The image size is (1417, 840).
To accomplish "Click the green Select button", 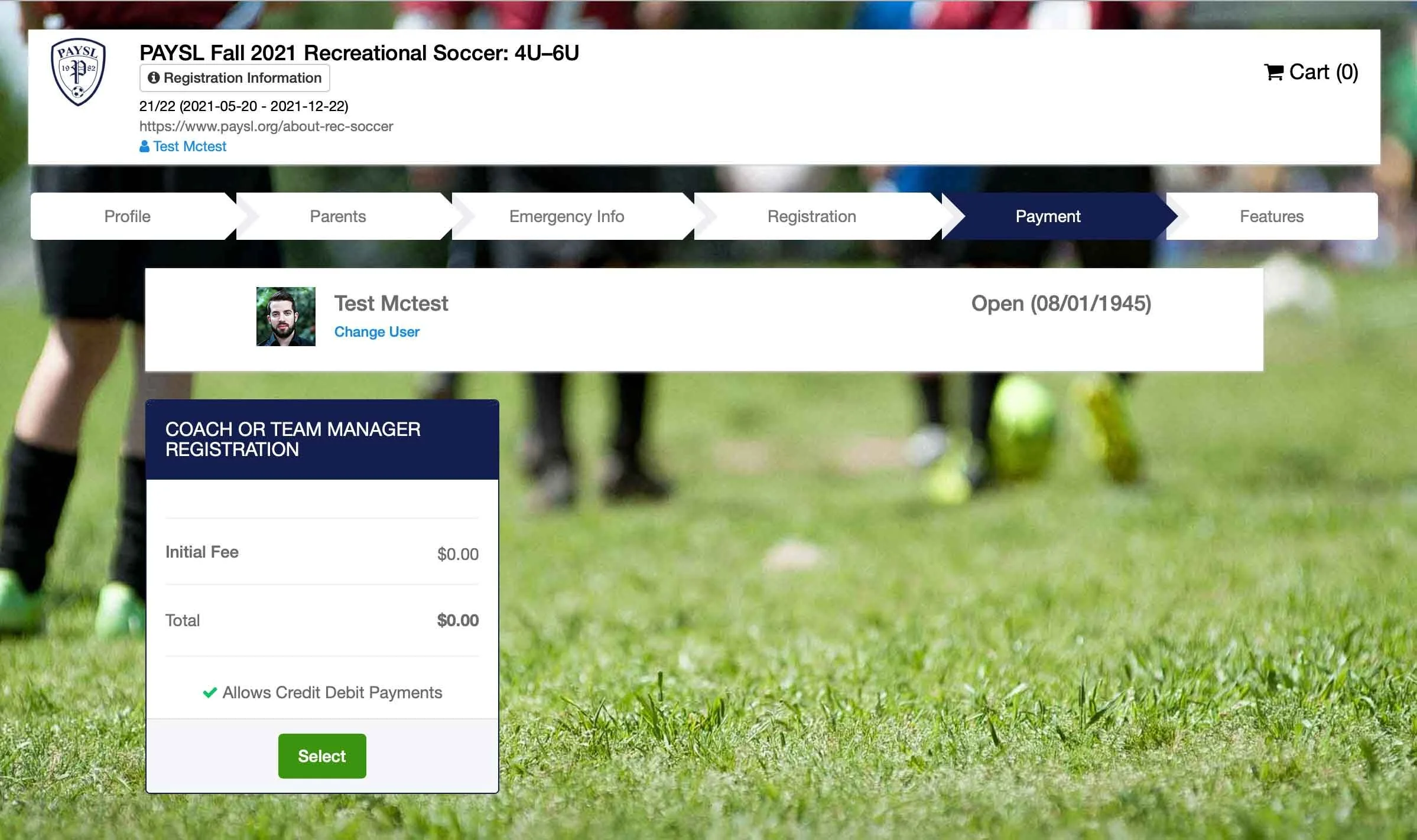I will [x=322, y=756].
